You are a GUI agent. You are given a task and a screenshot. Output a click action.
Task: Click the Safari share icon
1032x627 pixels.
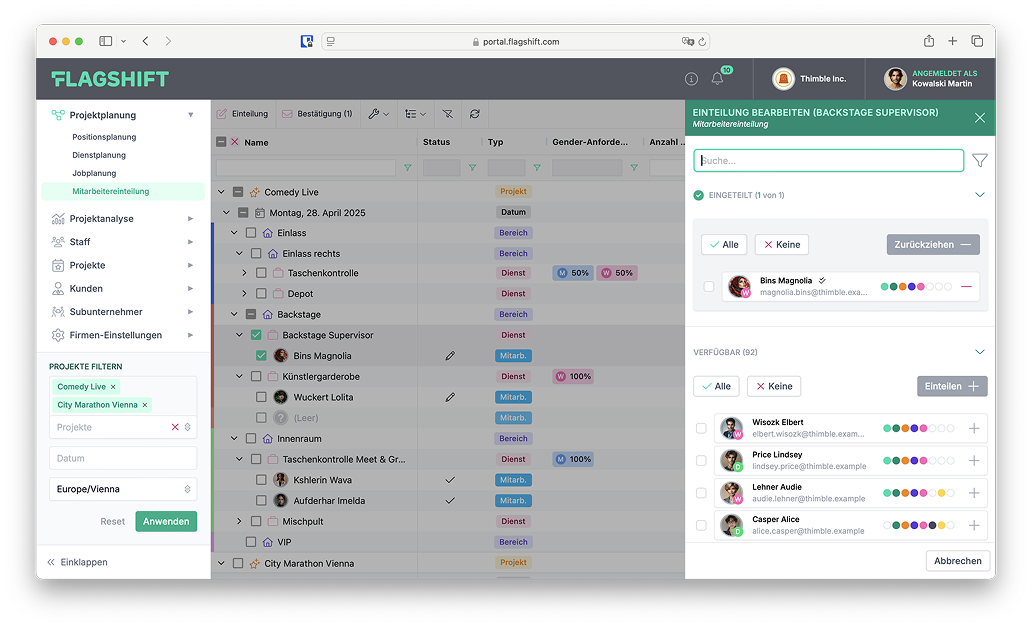929,41
